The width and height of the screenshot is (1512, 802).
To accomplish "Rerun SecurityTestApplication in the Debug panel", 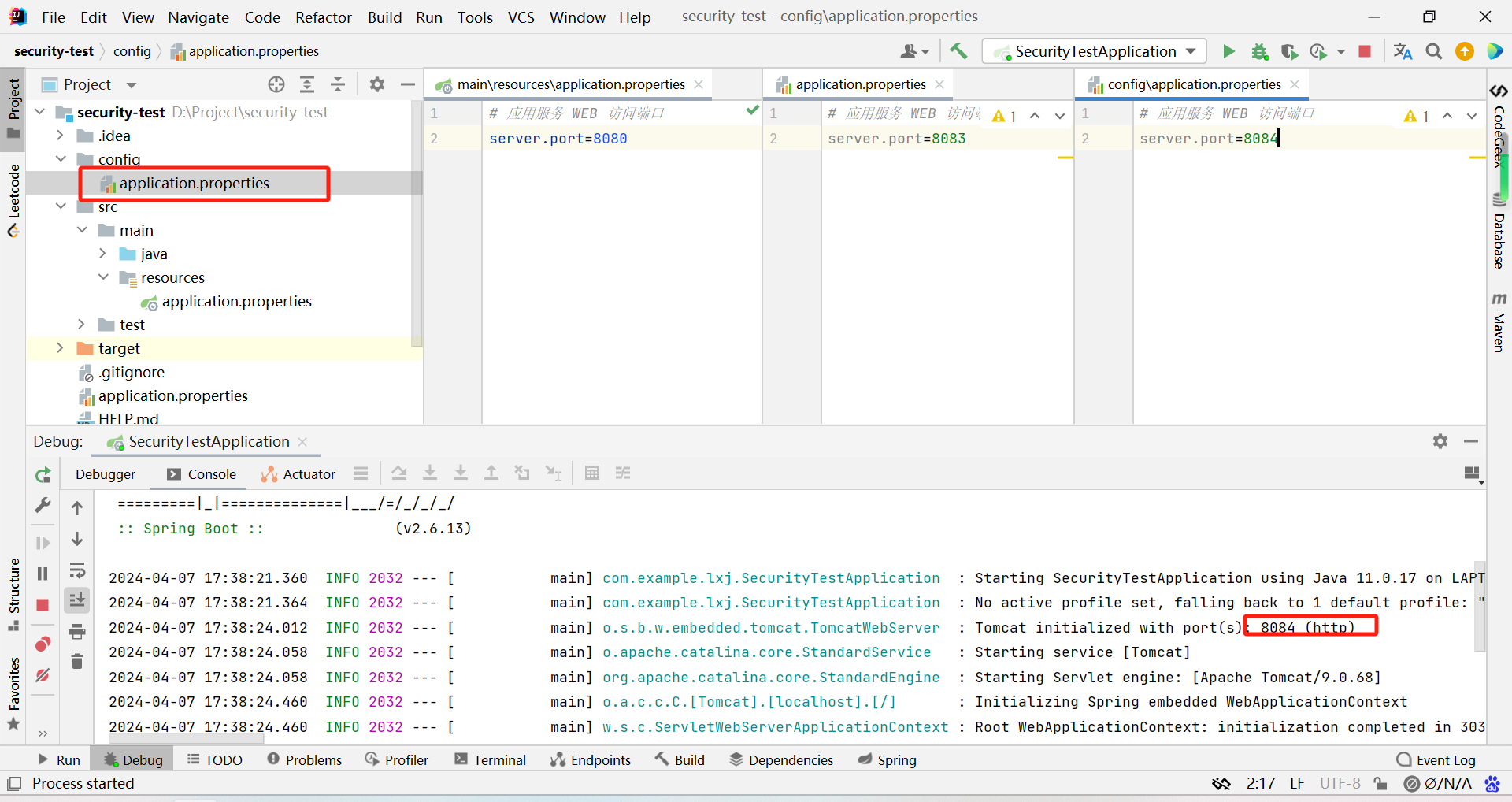I will [43, 475].
